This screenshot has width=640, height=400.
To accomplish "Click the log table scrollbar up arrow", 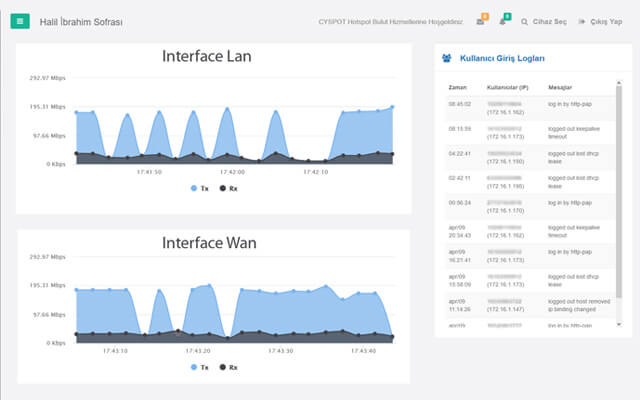I will pyautogui.click(x=619, y=84).
